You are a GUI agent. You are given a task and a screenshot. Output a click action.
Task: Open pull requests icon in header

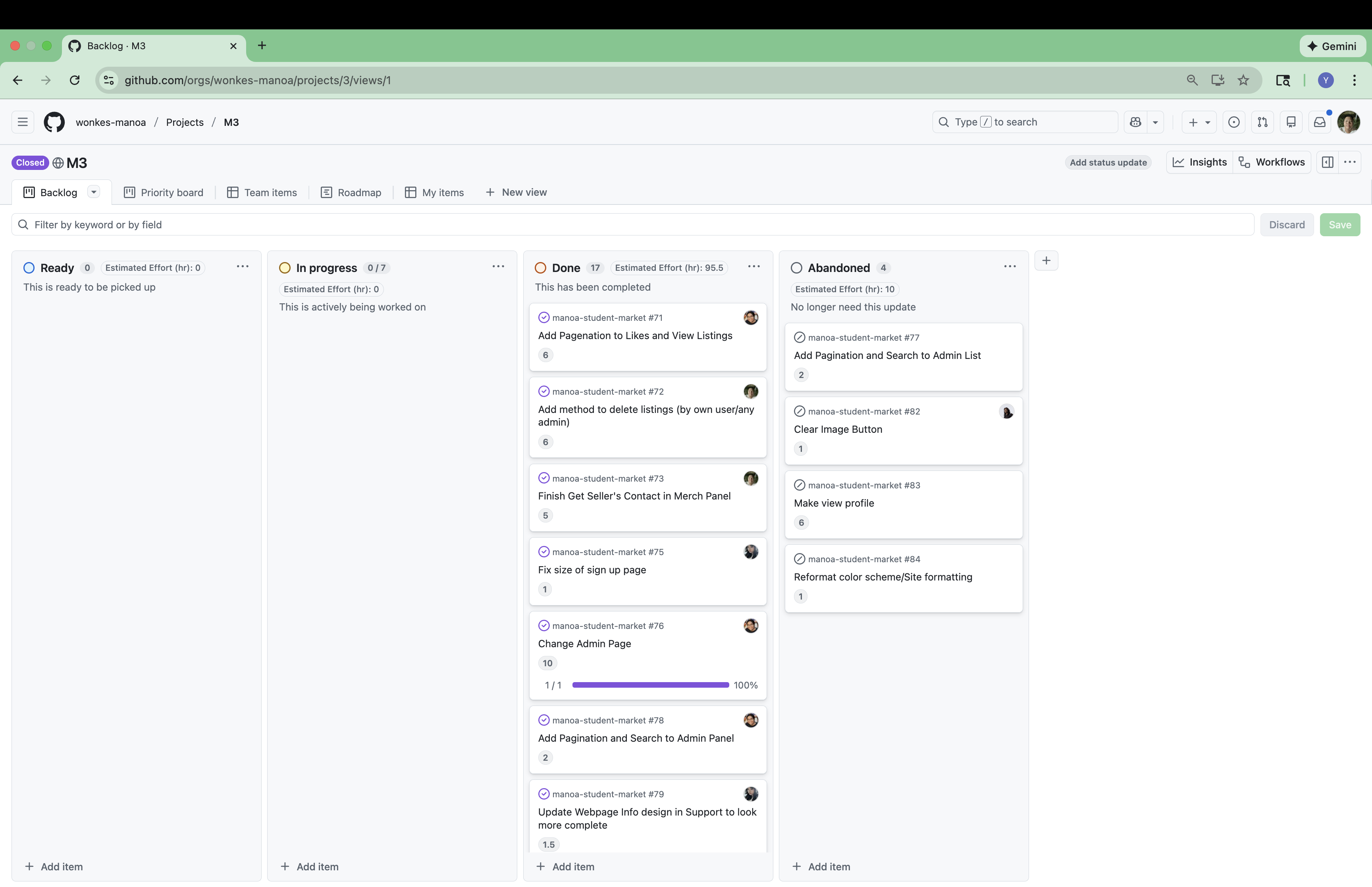(x=1262, y=122)
